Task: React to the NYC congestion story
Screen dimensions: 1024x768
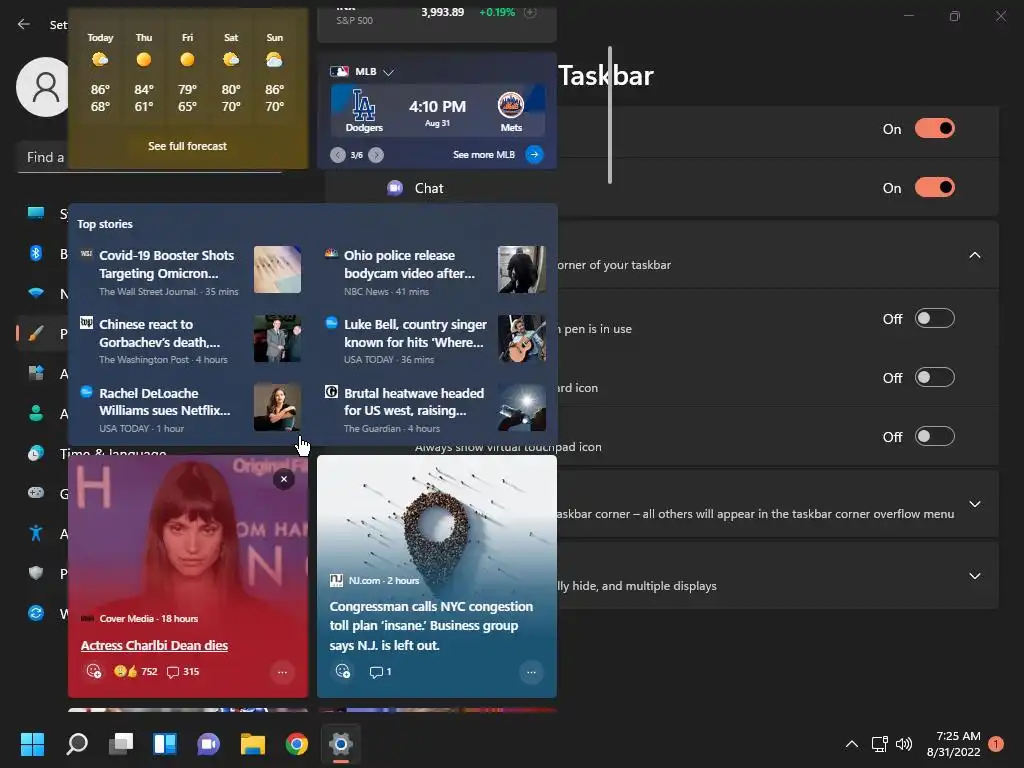Action: coord(343,671)
